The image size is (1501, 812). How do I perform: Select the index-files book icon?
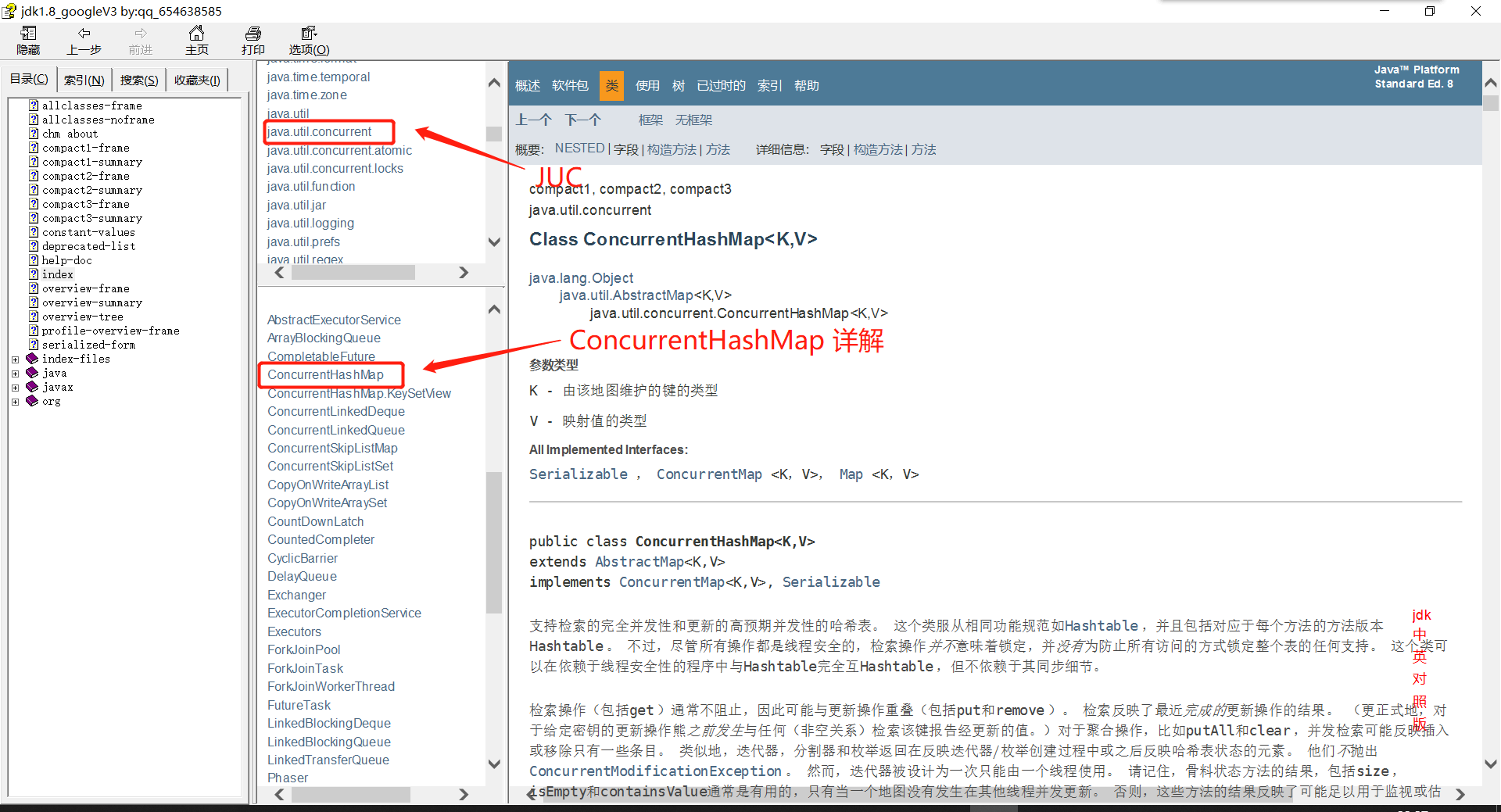tap(32, 359)
